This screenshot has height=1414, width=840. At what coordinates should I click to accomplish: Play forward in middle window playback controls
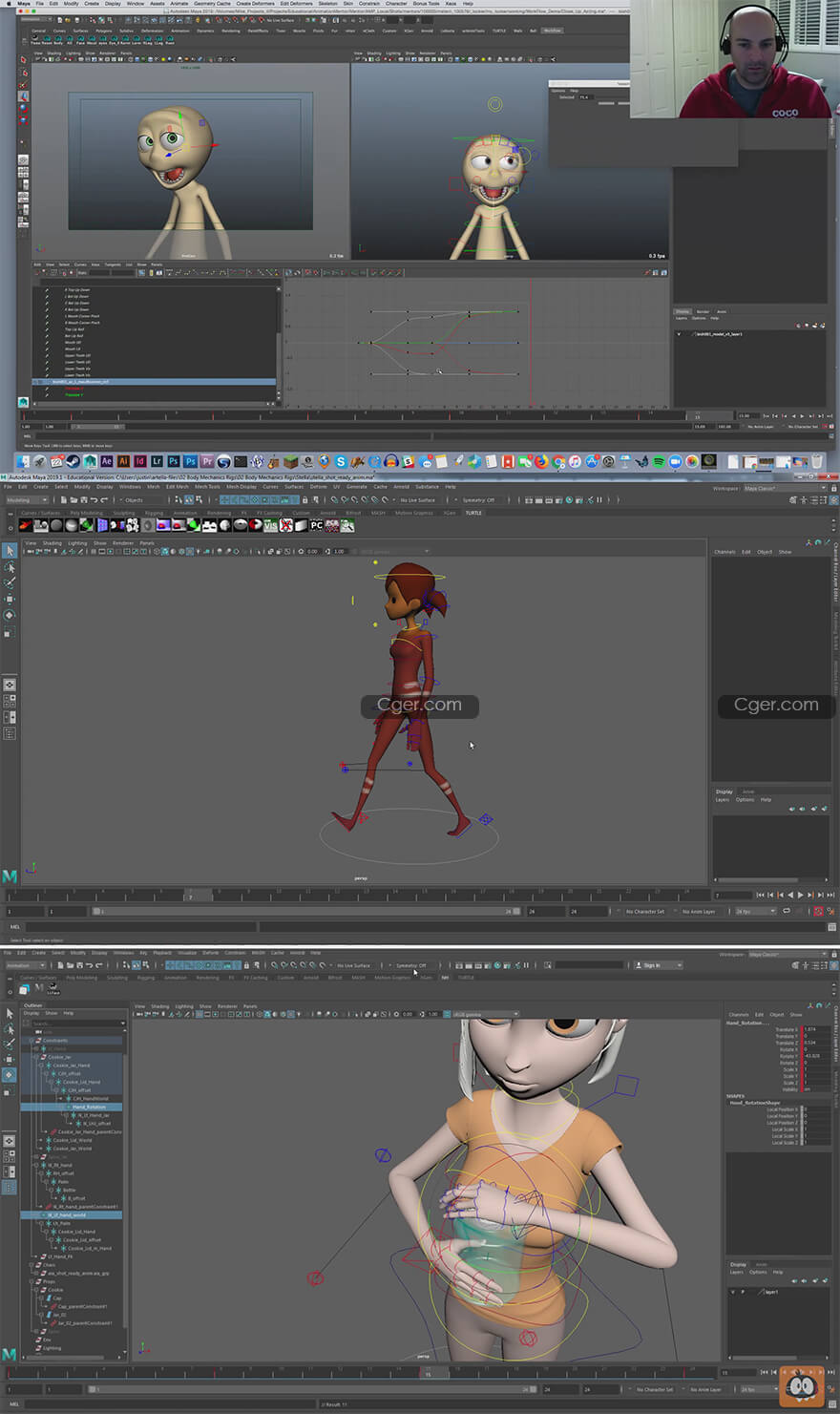click(800, 896)
